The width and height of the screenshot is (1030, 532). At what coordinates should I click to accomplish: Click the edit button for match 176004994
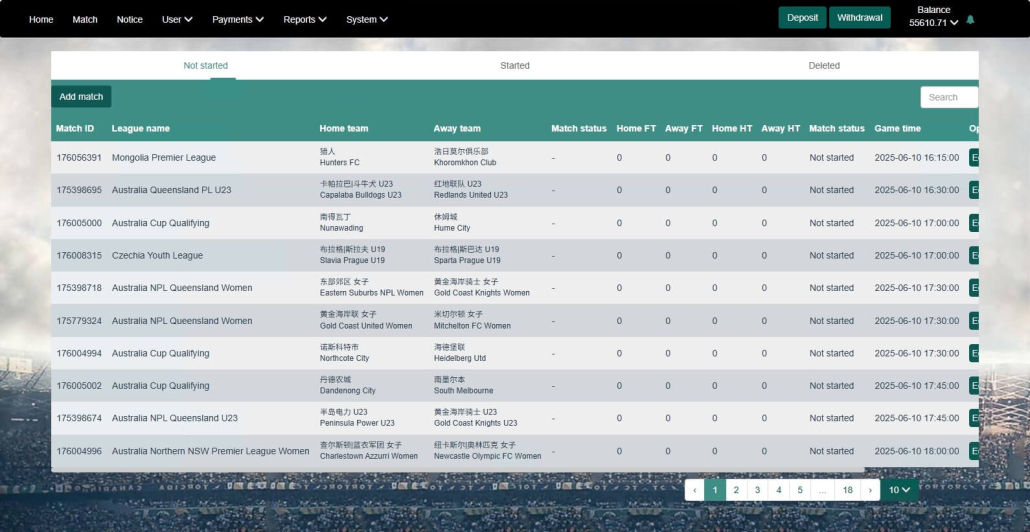point(974,353)
